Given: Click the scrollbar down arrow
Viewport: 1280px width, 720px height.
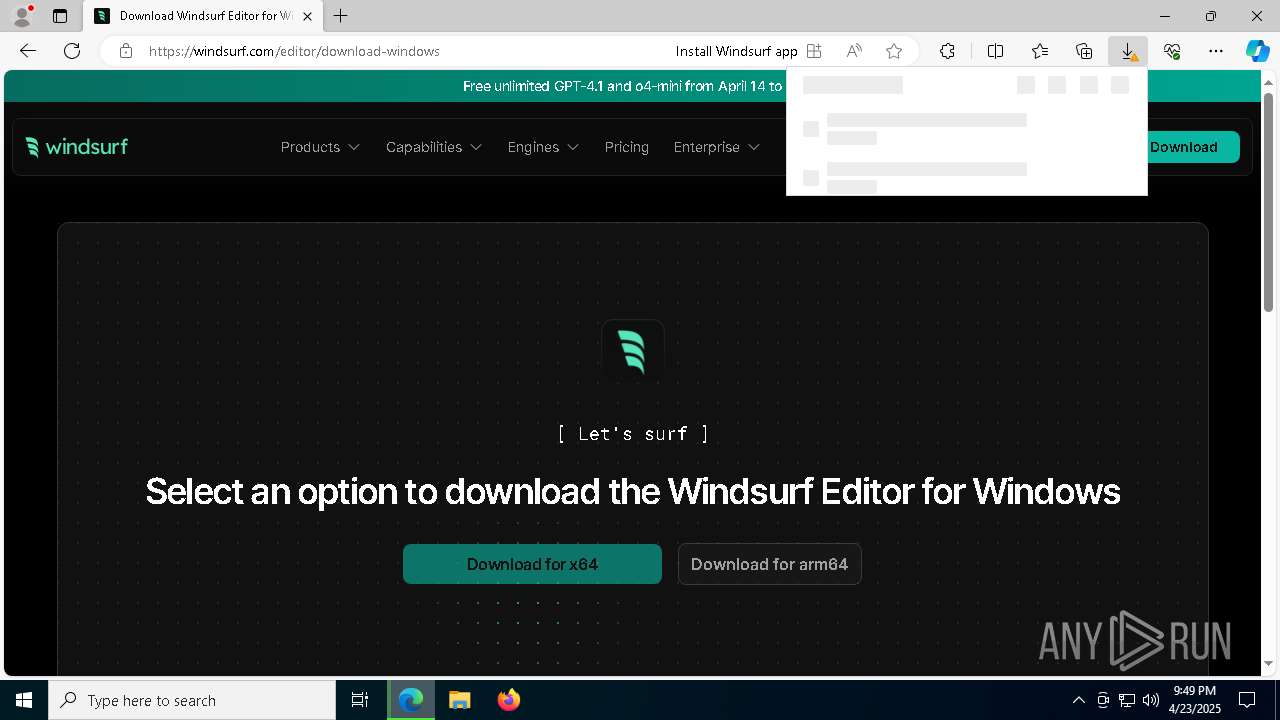Looking at the screenshot, I should click(1269, 664).
